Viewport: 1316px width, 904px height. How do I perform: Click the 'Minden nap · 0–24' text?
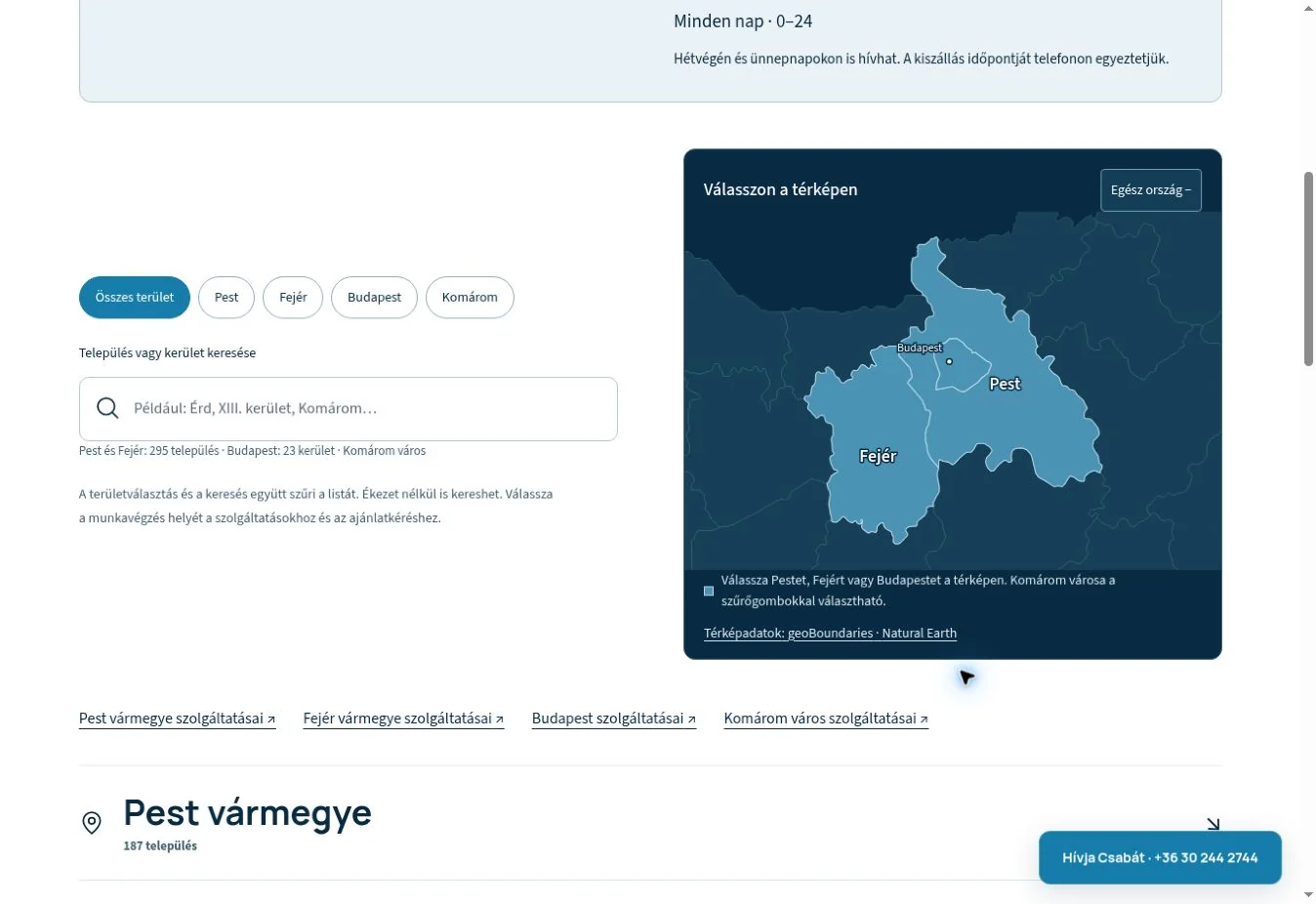click(x=743, y=21)
